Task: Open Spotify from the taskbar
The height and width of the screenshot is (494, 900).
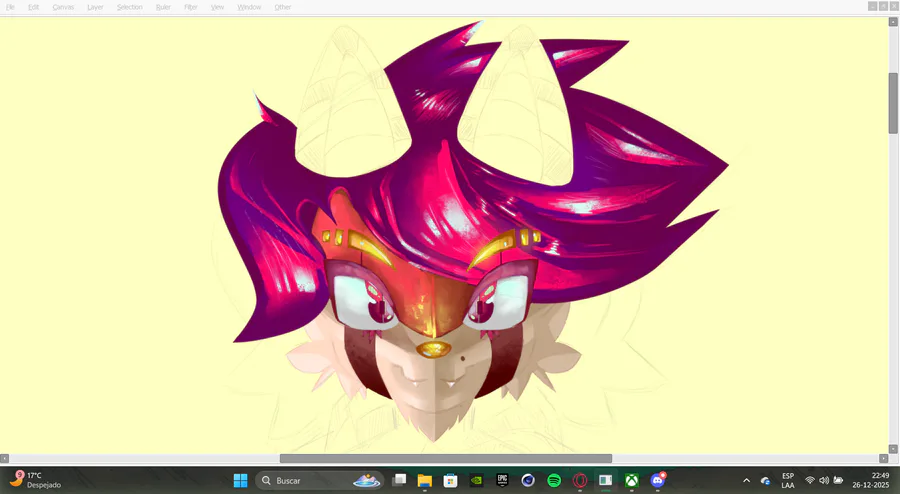Action: tap(554, 480)
